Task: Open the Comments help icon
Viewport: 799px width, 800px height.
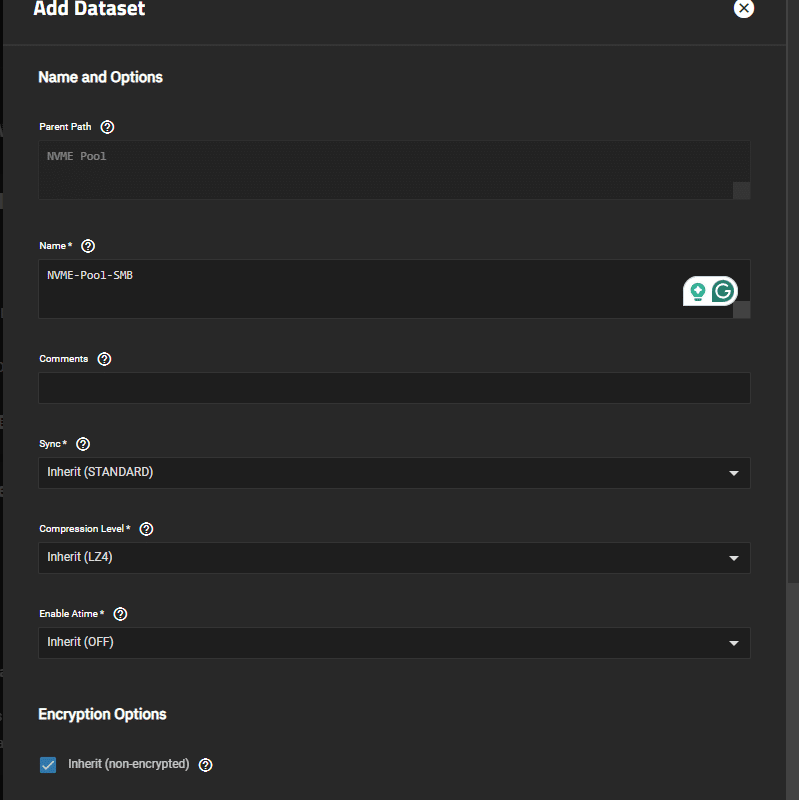Action: [104, 359]
